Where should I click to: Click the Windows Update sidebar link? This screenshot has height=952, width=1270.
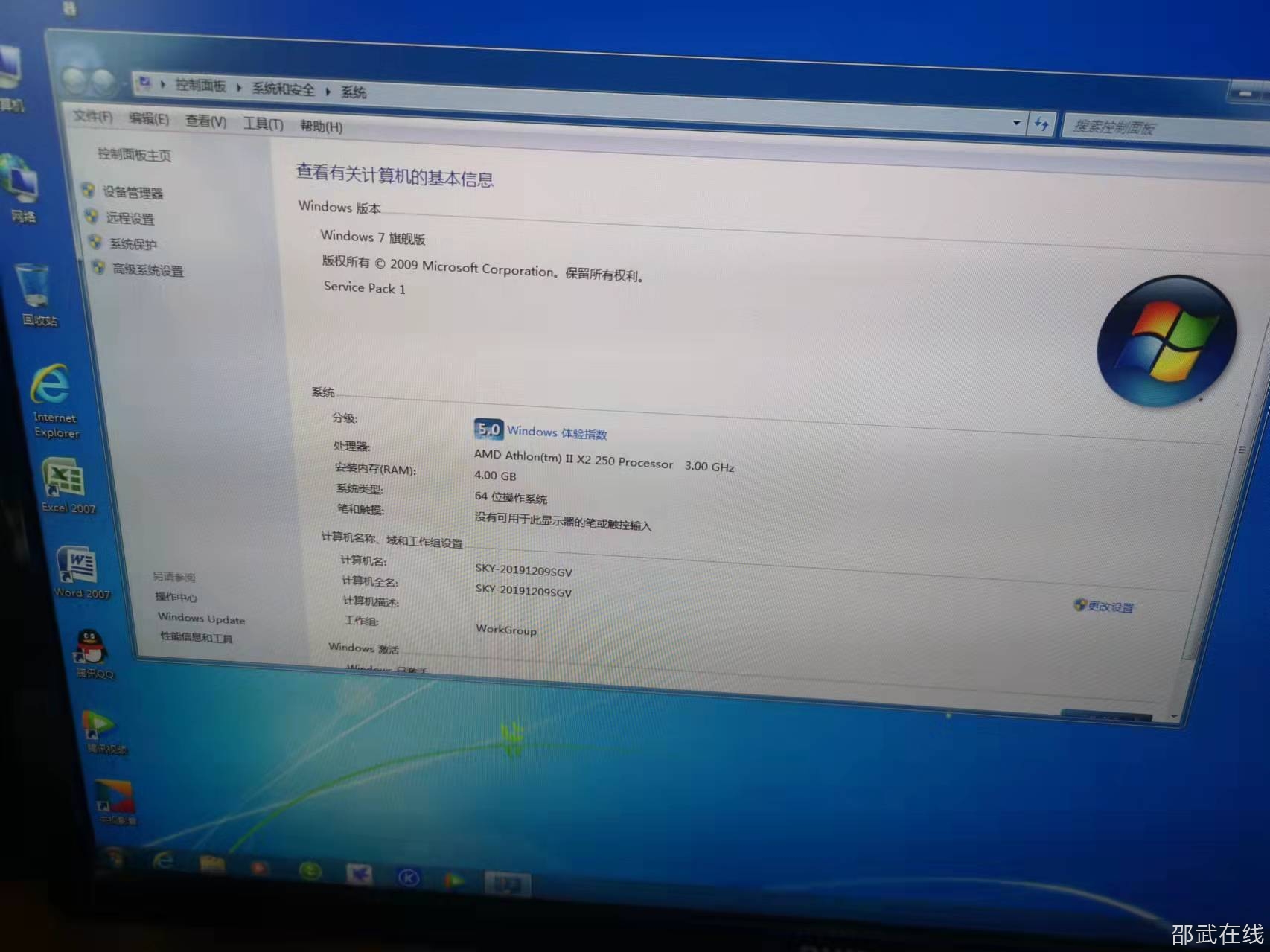pos(201,619)
